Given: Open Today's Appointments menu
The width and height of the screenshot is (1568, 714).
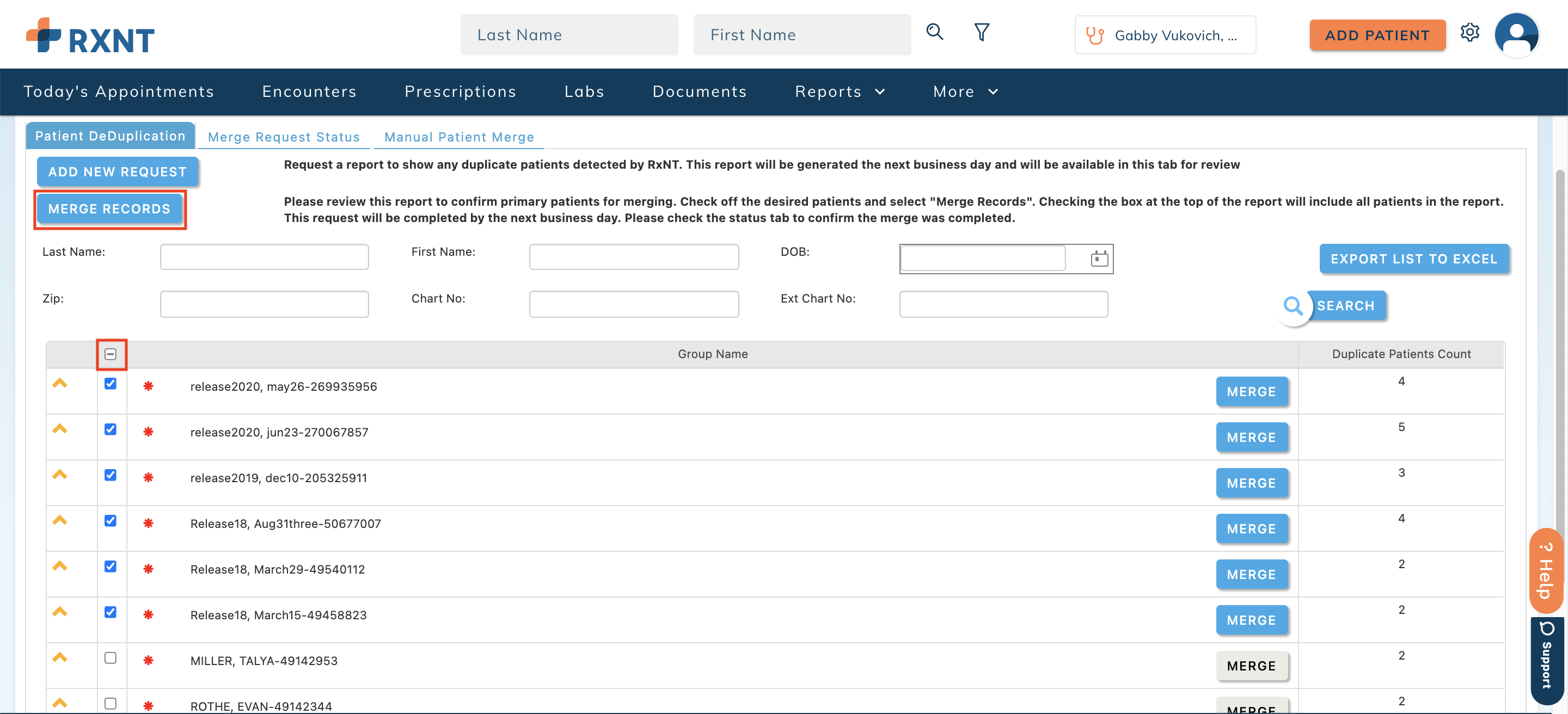Looking at the screenshot, I should tap(119, 91).
